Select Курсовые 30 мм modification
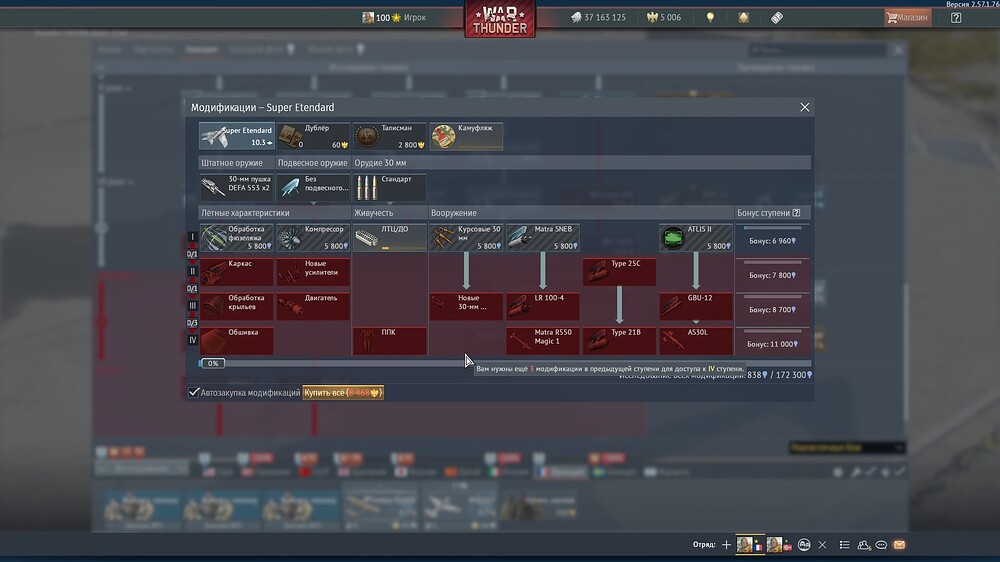1000x562 pixels. coord(466,237)
